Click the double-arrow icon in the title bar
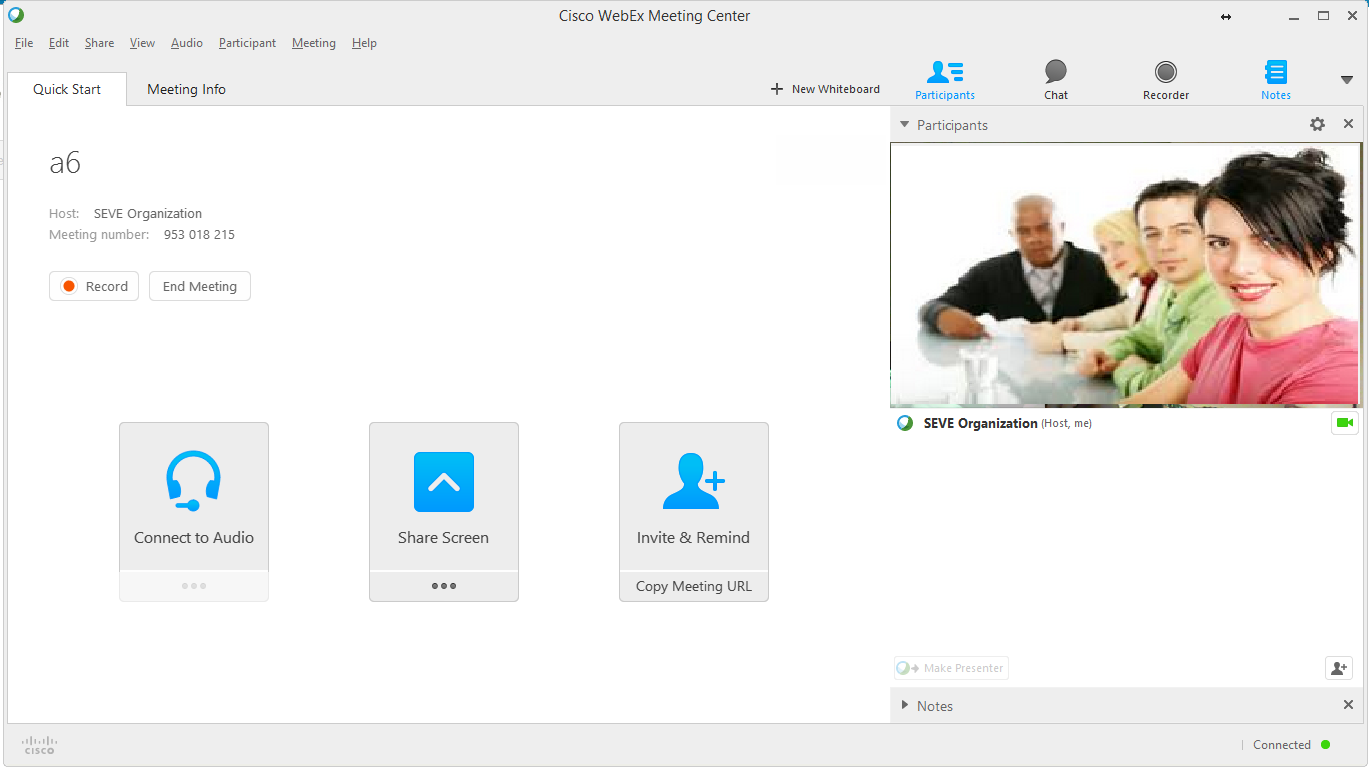This screenshot has width=1369, height=769. 1226,17
